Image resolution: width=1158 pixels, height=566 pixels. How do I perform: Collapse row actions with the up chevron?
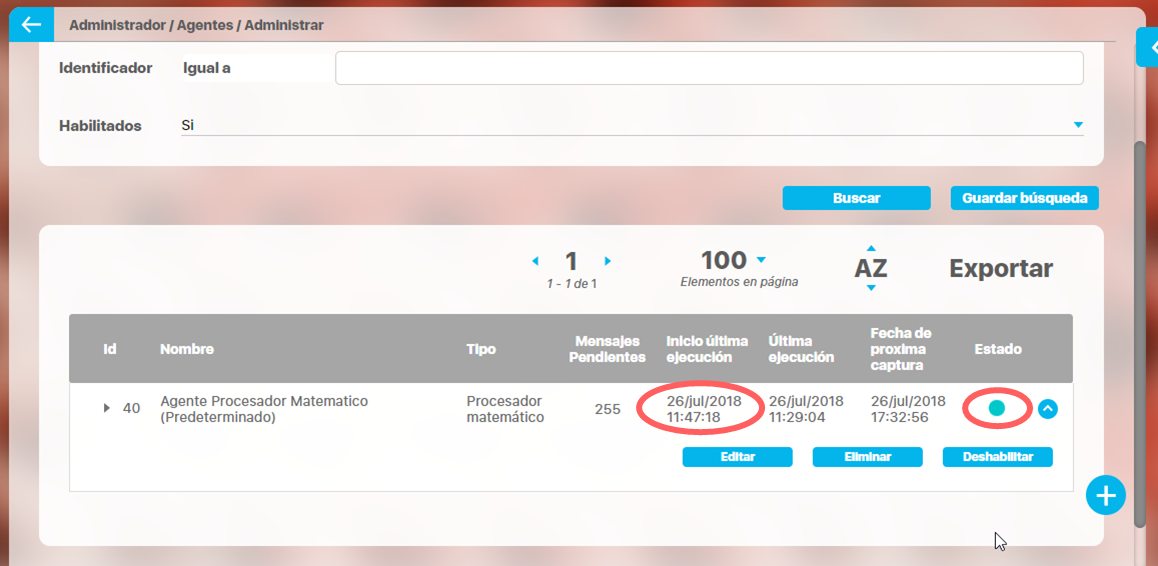pyautogui.click(x=1047, y=408)
